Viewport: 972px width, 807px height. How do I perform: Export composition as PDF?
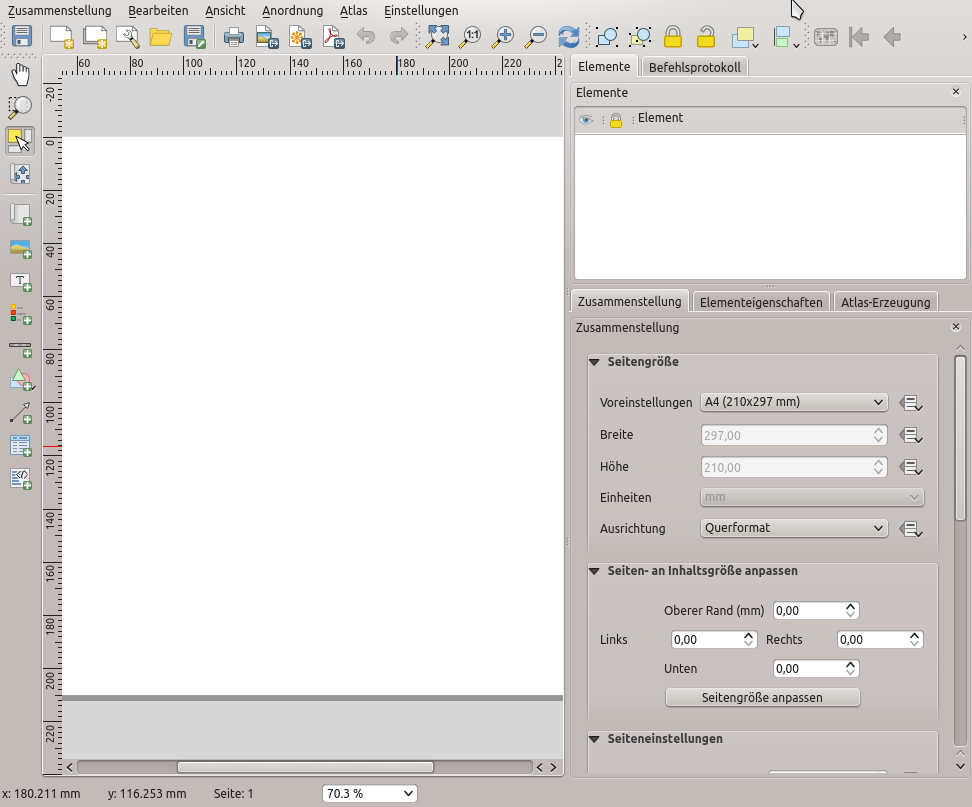(x=332, y=38)
